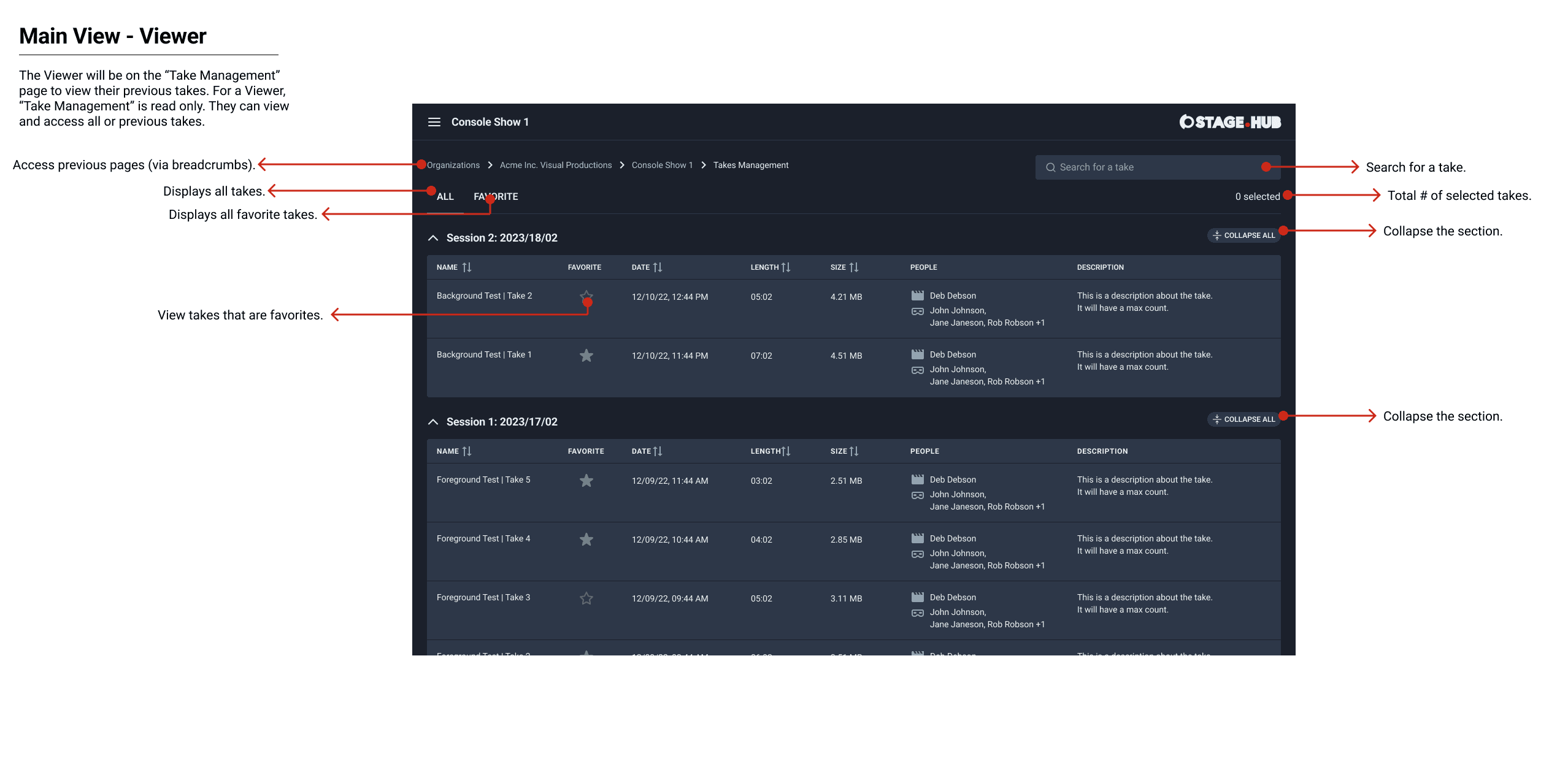
Task: Toggle favorite star for Foreground Test Take 5
Action: [x=586, y=481]
